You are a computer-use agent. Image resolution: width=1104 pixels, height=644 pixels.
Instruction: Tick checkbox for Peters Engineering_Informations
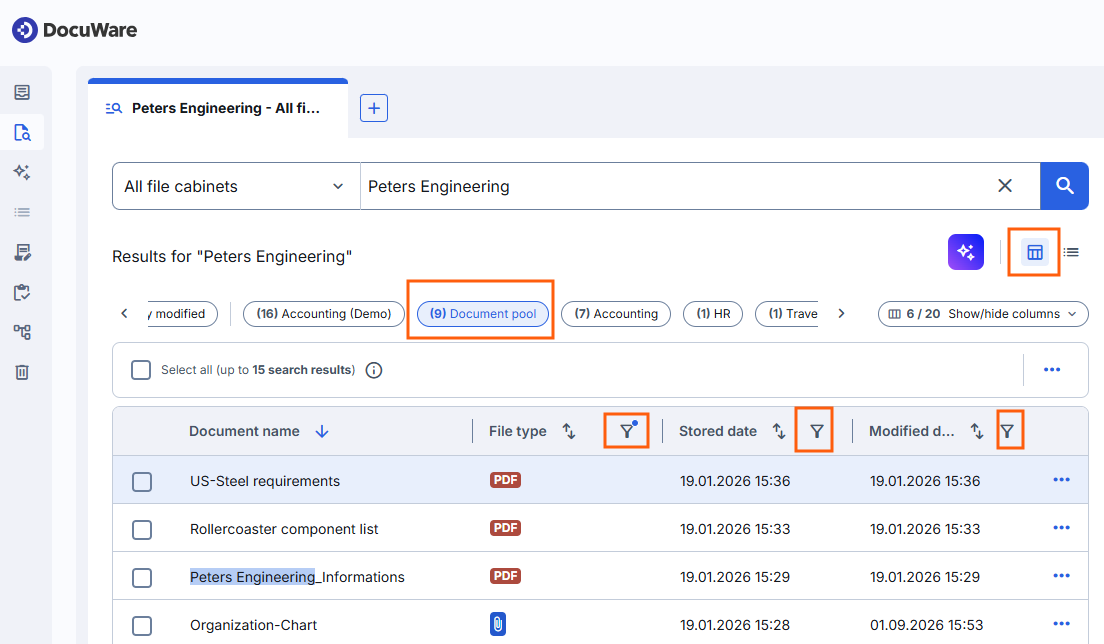pyautogui.click(x=142, y=578)
